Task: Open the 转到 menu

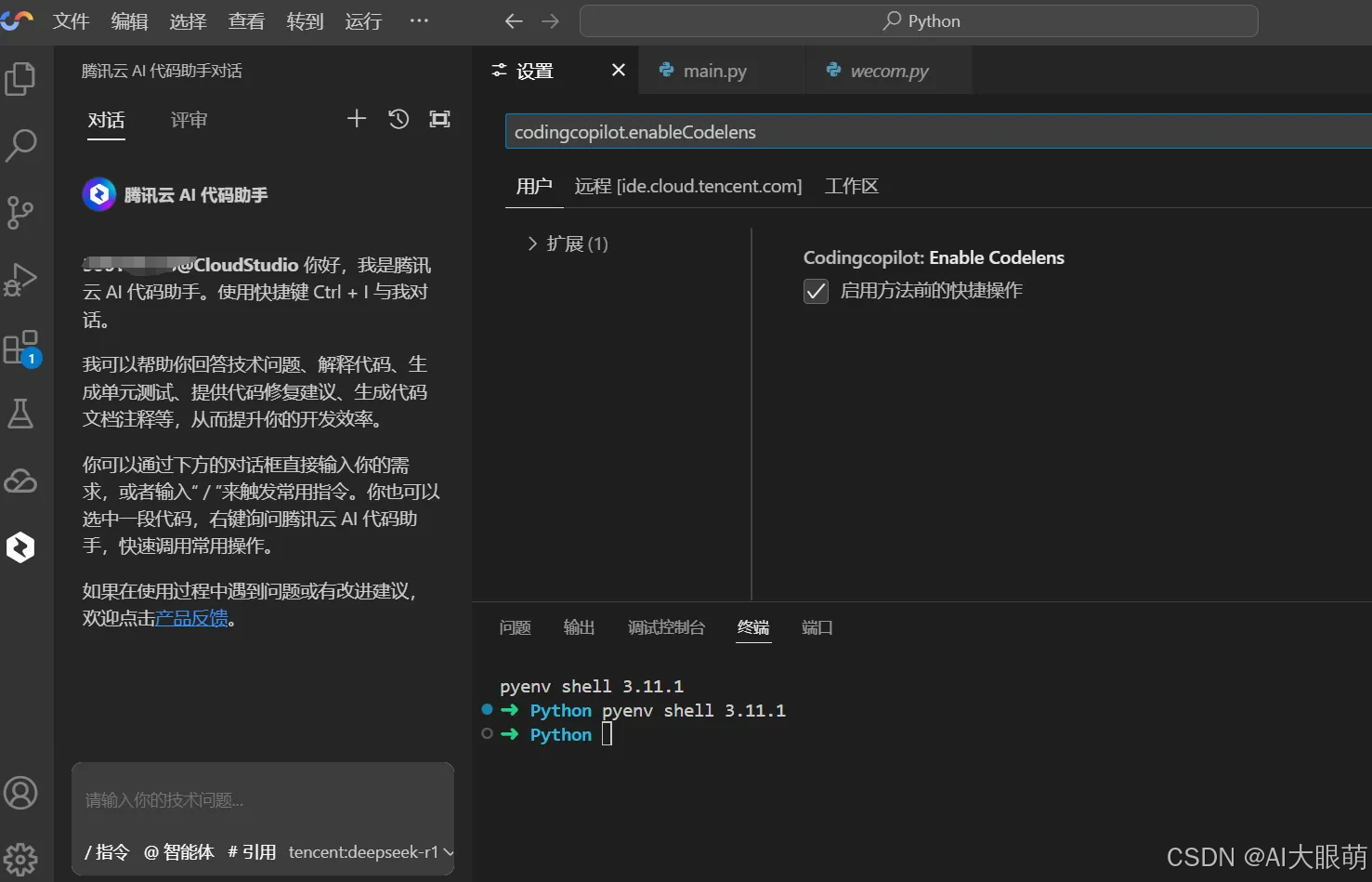Action: coord(305,21)
